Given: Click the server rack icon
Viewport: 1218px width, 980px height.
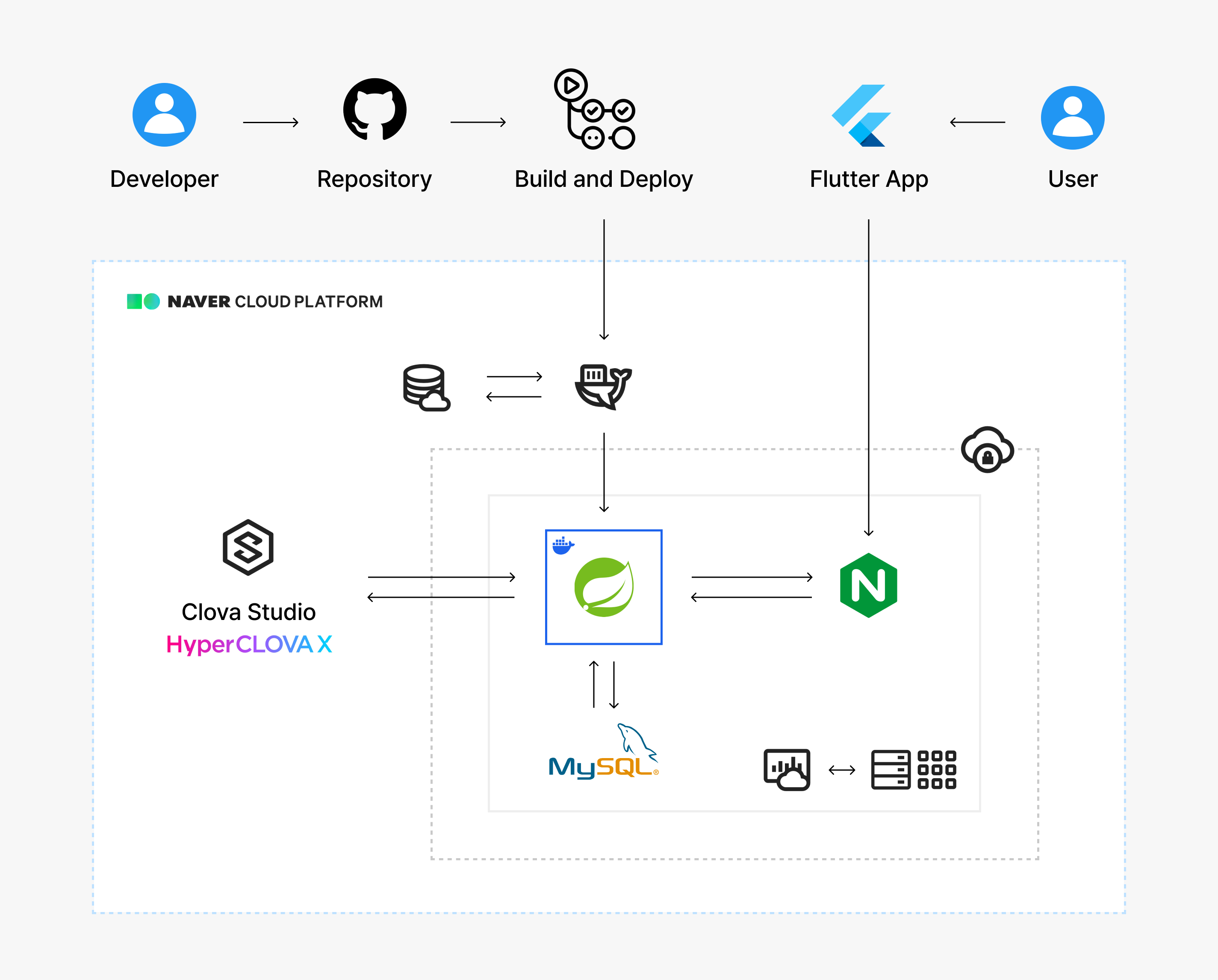Looking at the screenshot, I should (x=891, y=769).
